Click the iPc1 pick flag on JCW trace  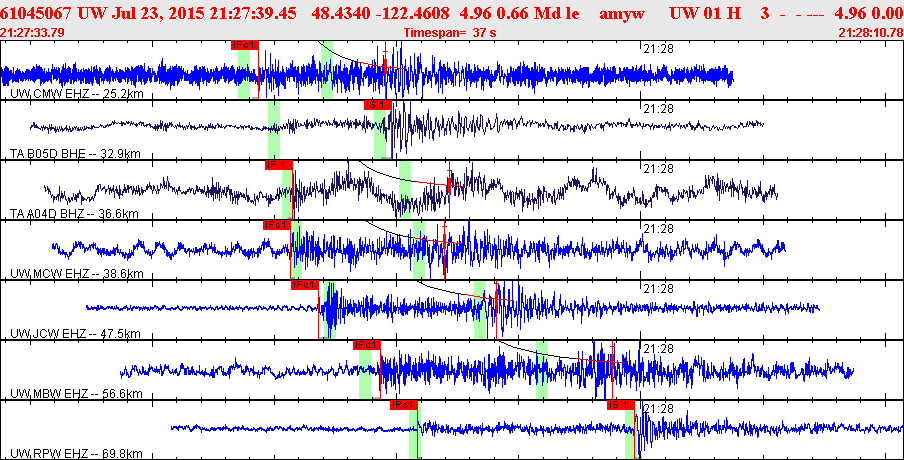point(305,285)
